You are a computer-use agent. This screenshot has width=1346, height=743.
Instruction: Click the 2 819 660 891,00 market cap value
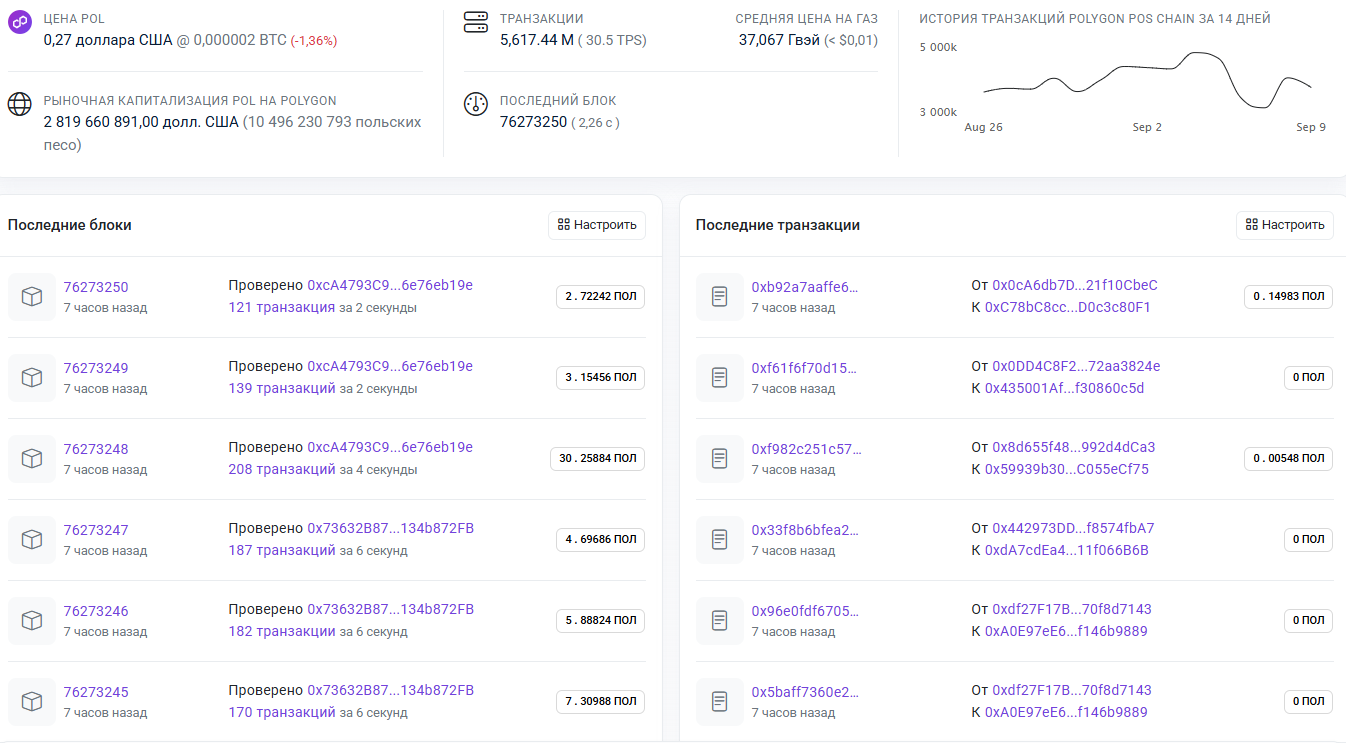pos(141,122)
